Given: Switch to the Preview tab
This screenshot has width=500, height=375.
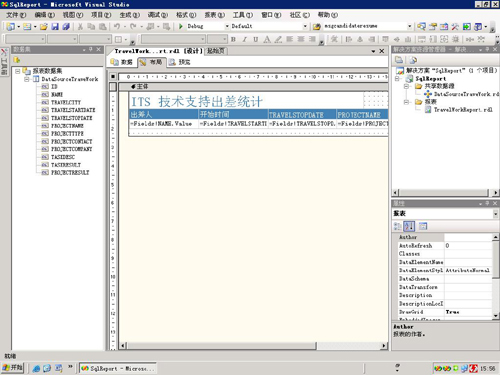Looking at the screenshot, I should click(x=180, y=62).
